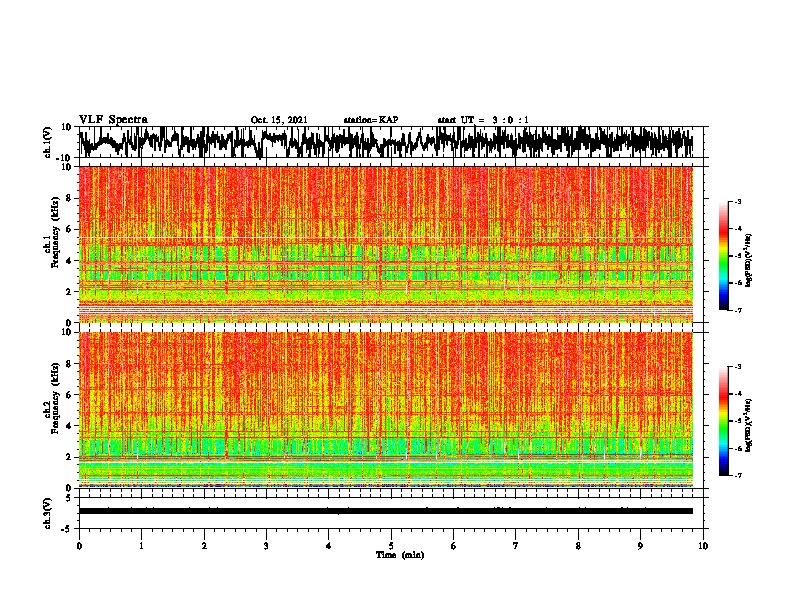Click inside the ch.2 frequency spectrogram
Image resolution: width=792 pixels, height=612 pixels.
point(386,410)
